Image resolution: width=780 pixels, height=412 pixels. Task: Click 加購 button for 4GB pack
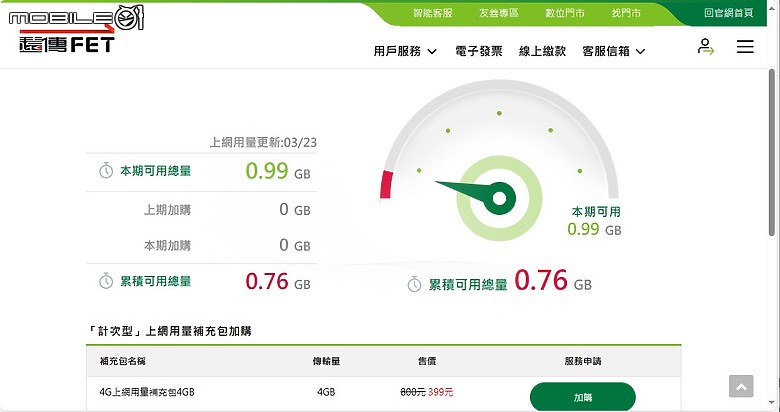(x=583, y=397)
